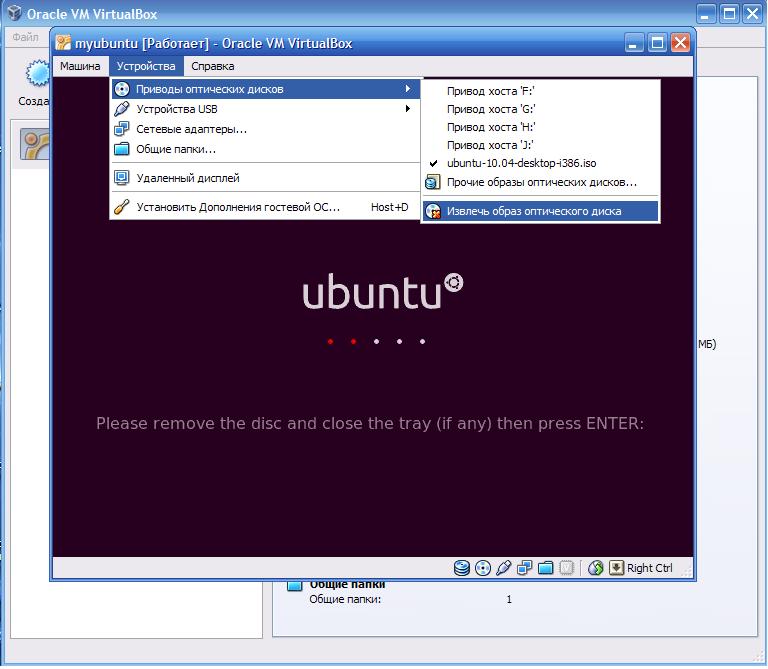The image size is (768, 669).
Task: Click Общие папки heading in manager details
Action: (x=347, y=585)
